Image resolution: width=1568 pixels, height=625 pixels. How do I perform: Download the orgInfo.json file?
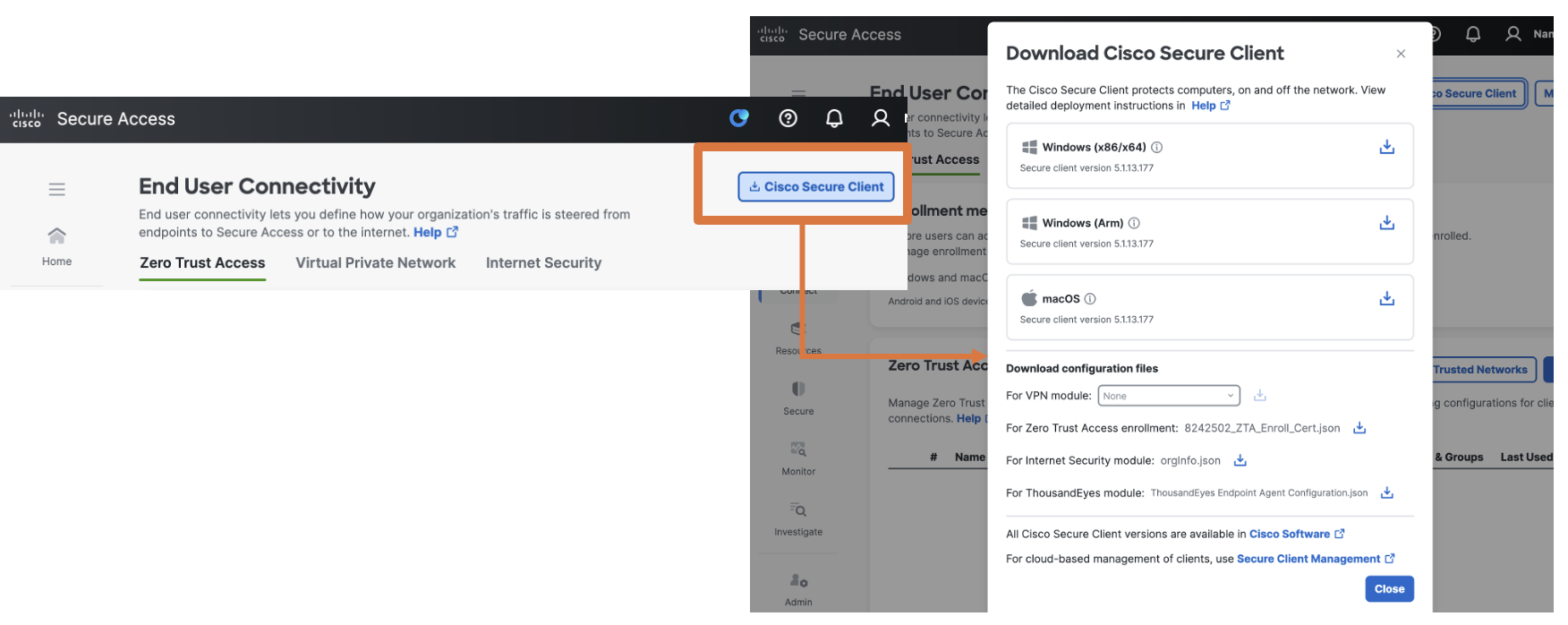click(1240, 460)
